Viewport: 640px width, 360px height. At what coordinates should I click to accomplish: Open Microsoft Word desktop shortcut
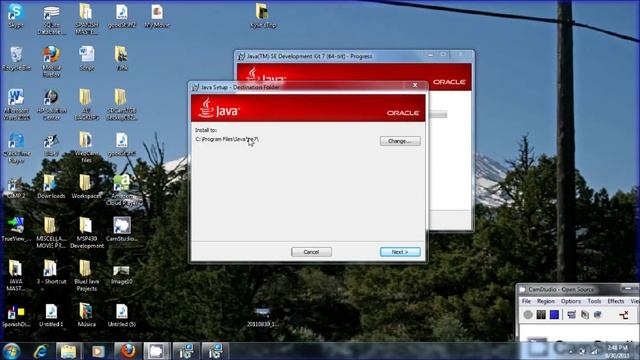(16, 104)
